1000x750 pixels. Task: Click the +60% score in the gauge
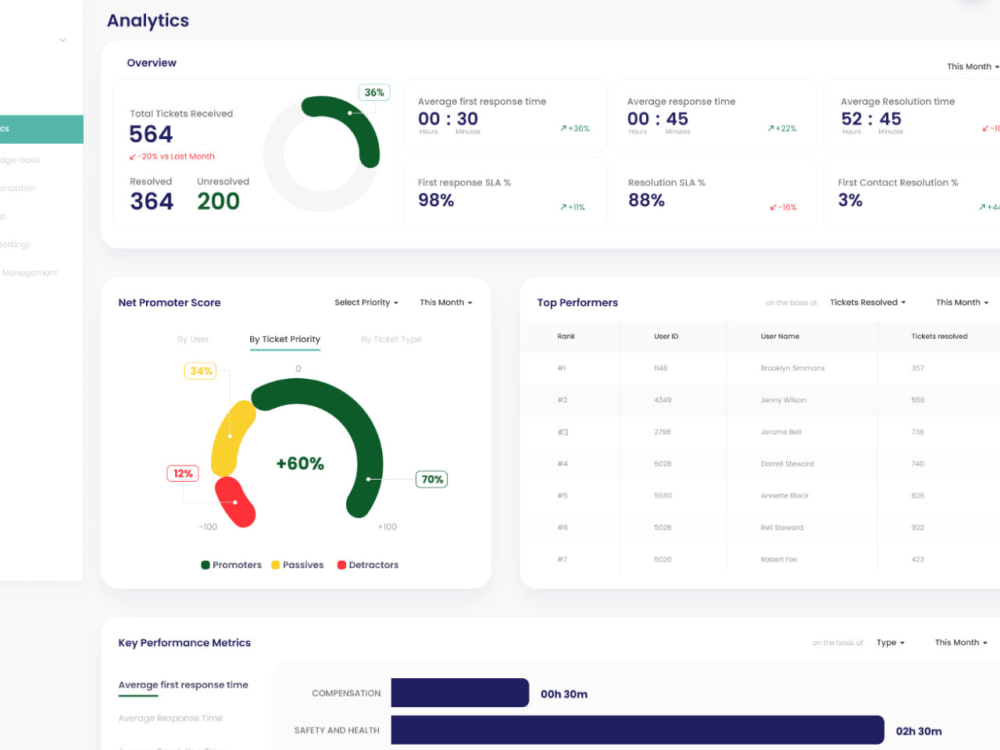point(300,464)
